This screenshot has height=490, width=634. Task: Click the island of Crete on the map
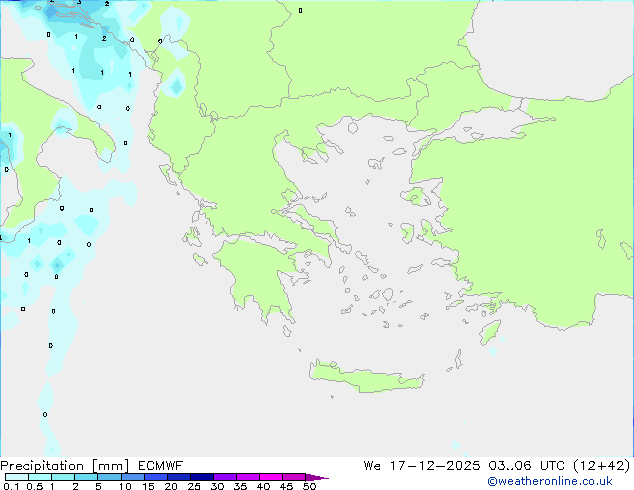tap(366, 378)
